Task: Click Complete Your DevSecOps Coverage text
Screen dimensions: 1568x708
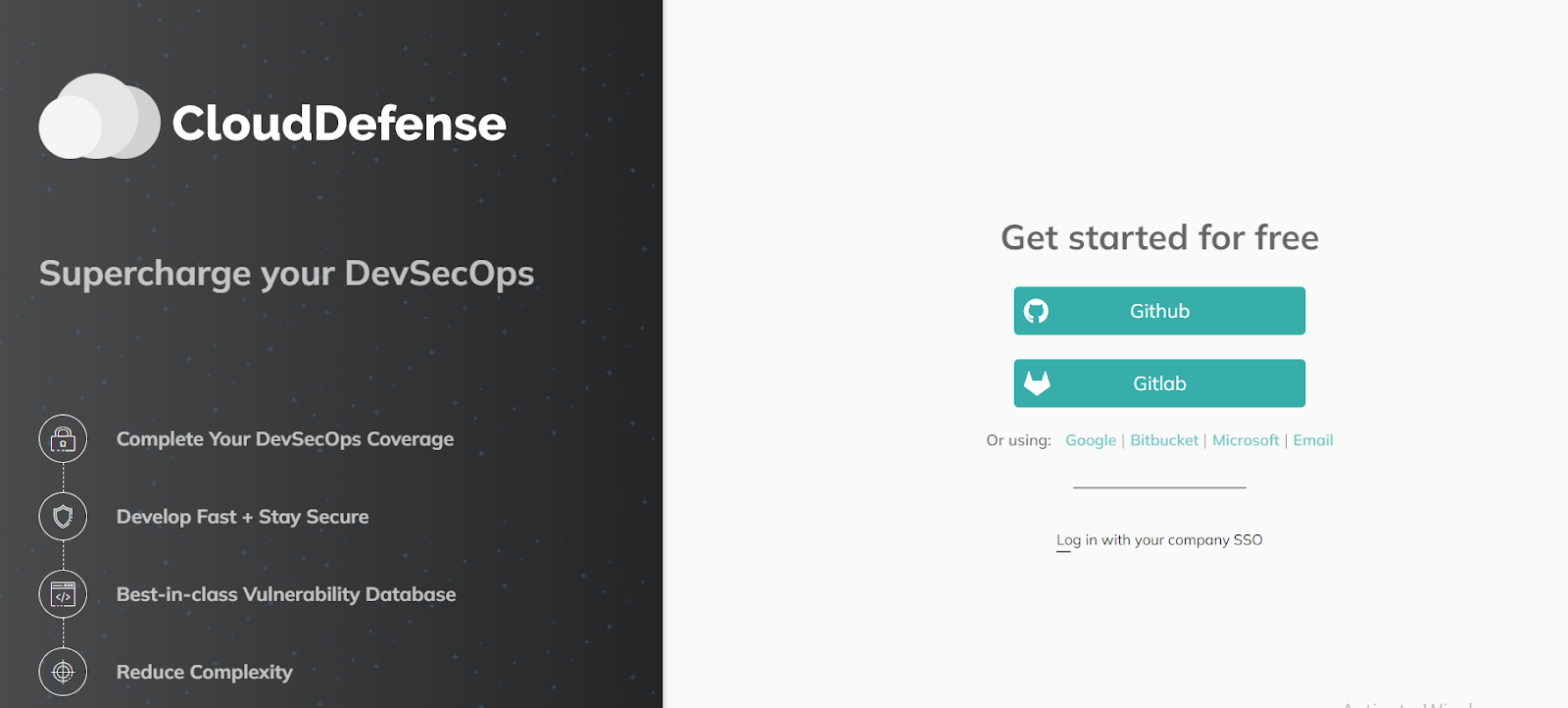Action: tap(285, 439)
